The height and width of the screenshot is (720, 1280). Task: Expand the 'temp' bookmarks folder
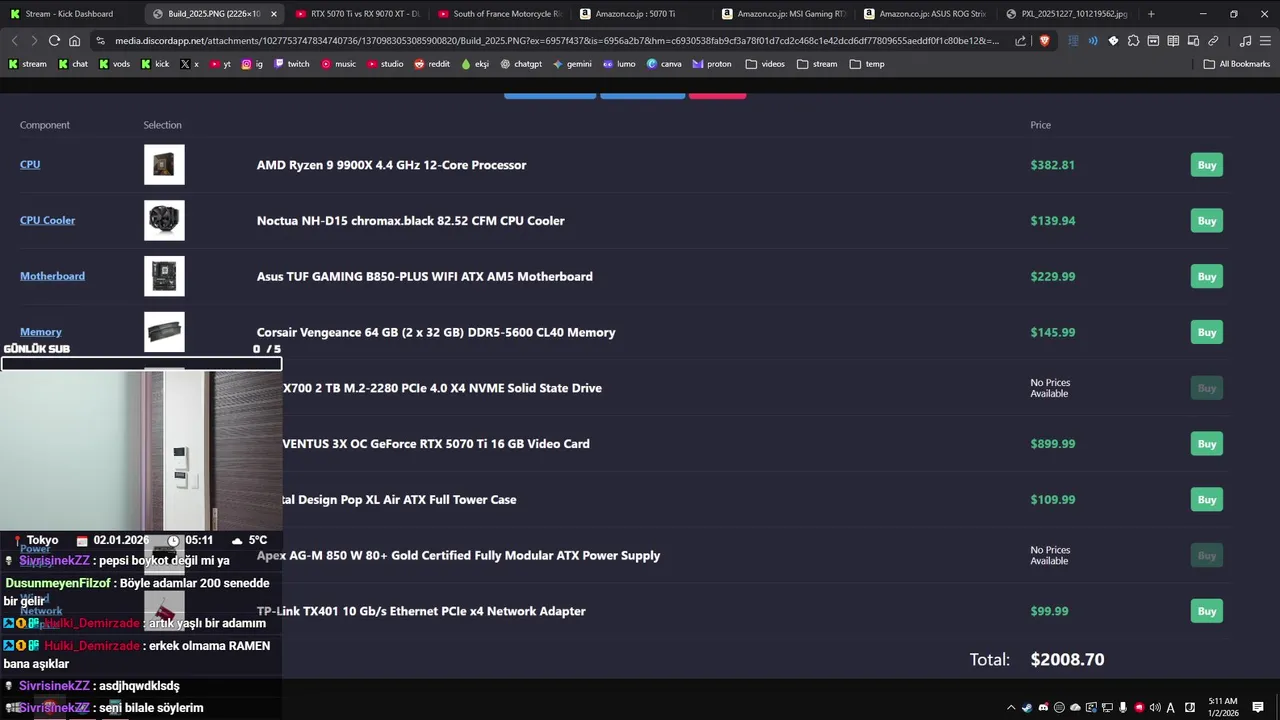tap(867, 64)
